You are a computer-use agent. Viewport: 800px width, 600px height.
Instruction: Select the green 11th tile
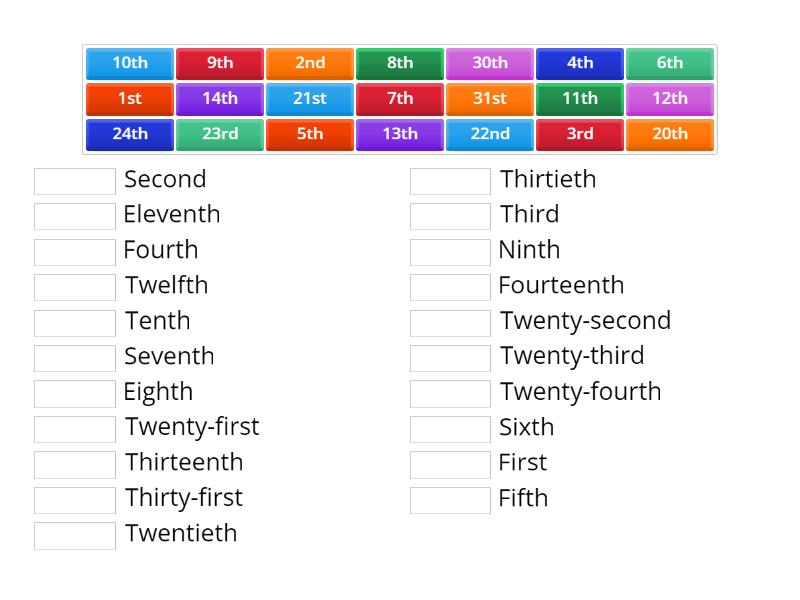click(580, 98)
